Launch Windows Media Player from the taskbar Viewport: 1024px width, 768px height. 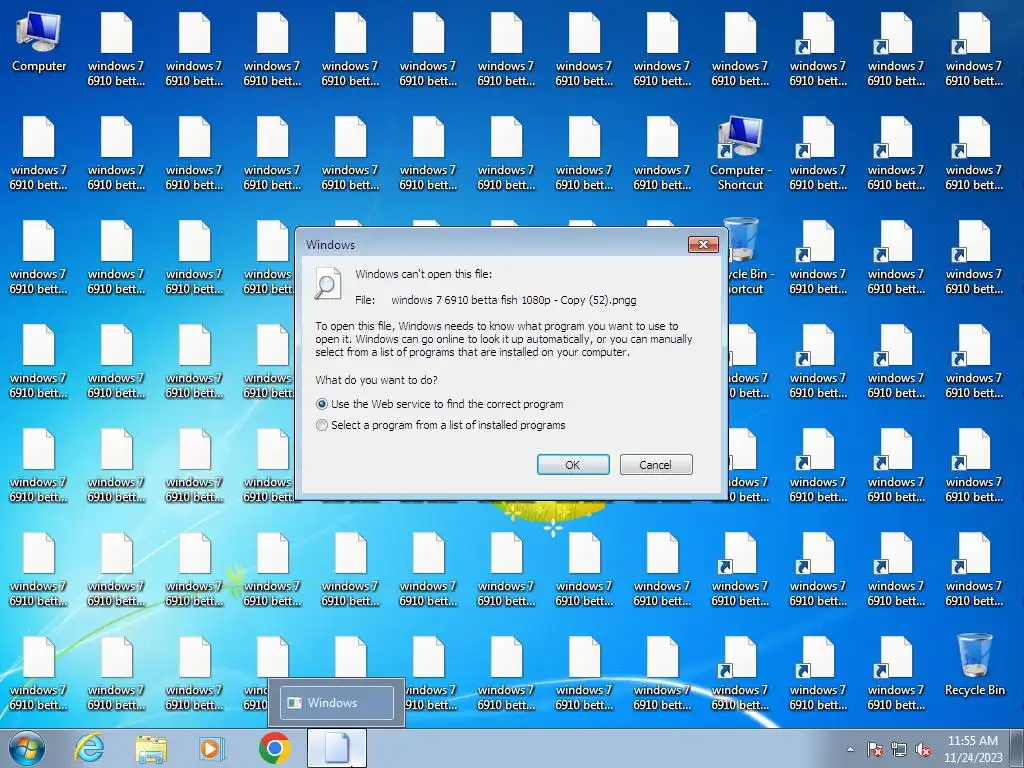click(x=211, y=748)
